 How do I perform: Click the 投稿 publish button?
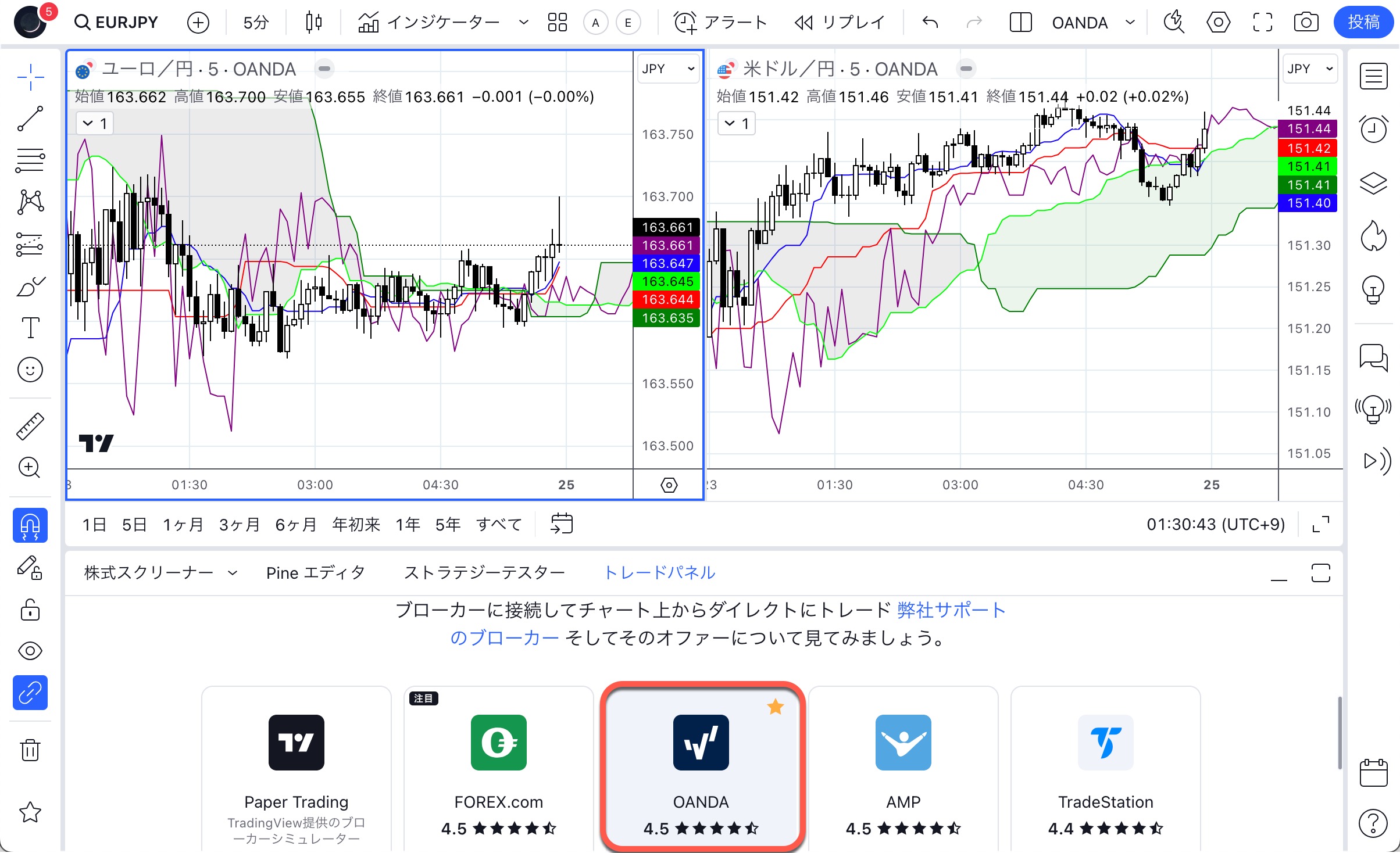click(x=1364, y=23)
